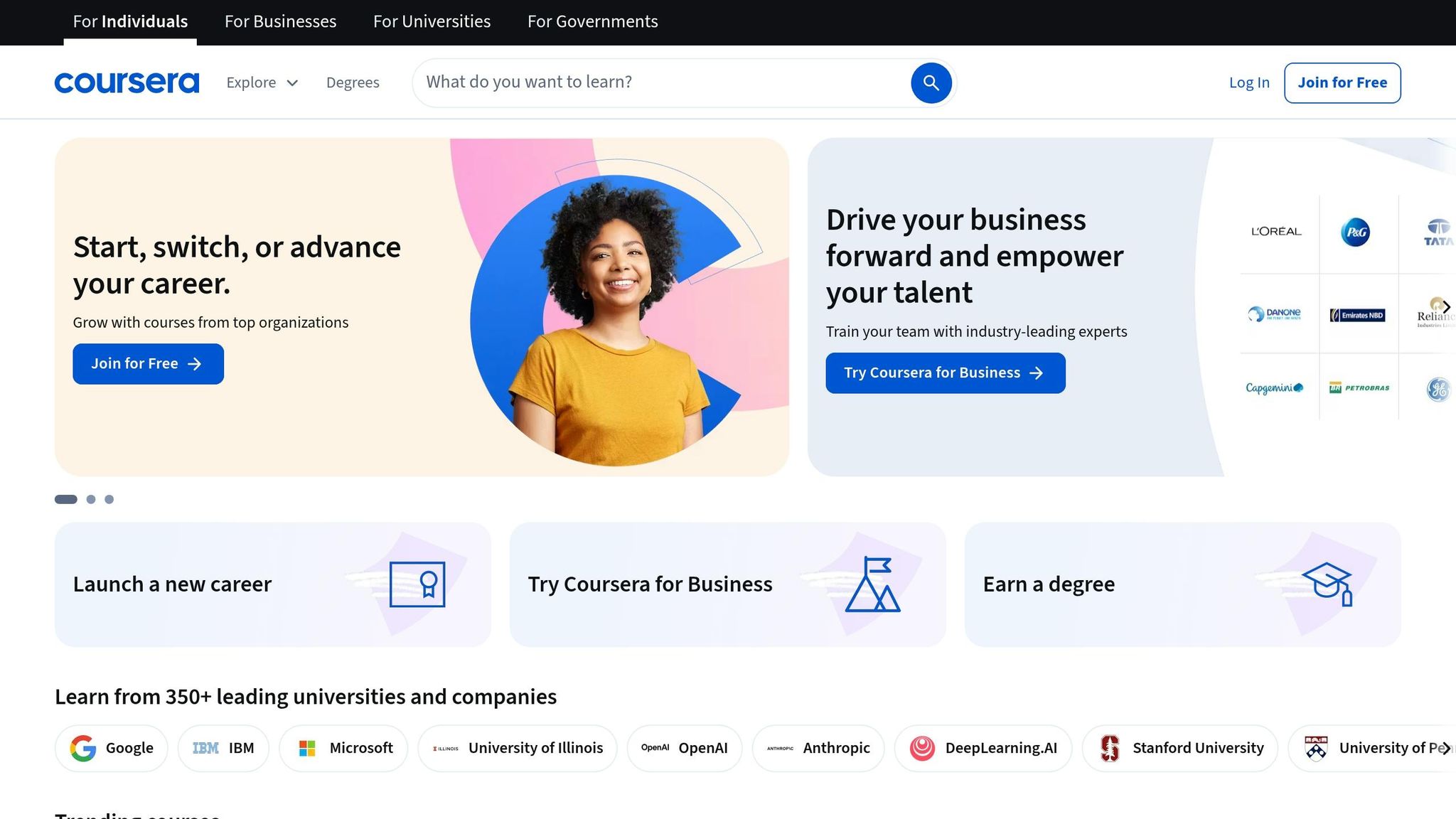Click the flag mountain icon on Business card
1456x819 pixels.
click(x=873, y=584)
